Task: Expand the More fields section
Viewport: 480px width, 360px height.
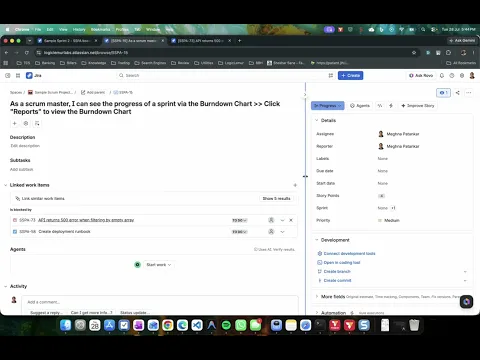Action: (x=317, y=296)
